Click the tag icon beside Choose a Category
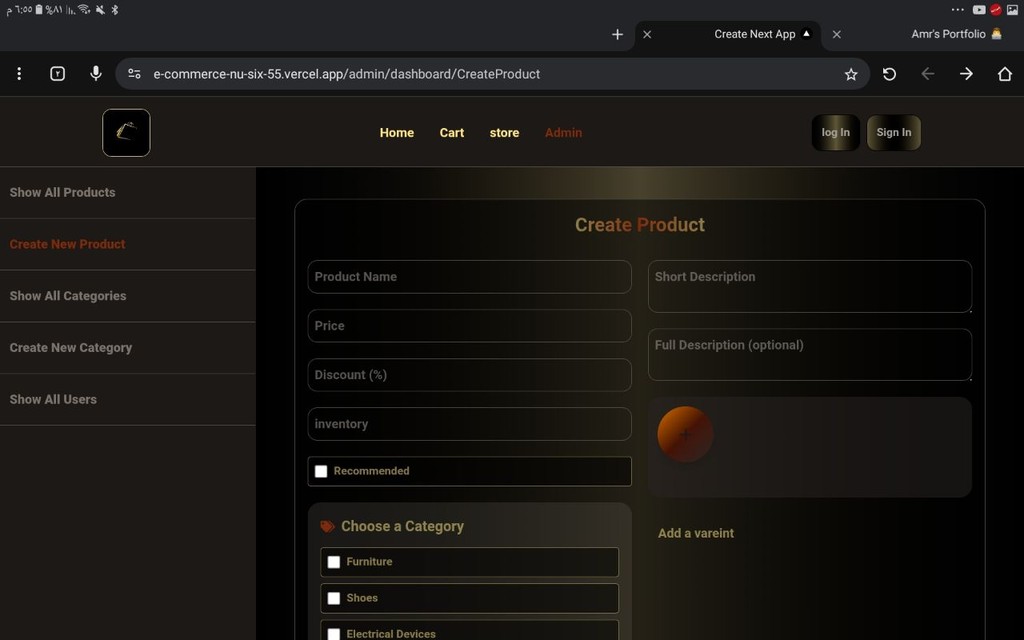This screenshot has width=1024, height=640. click(x=327, y=526)
